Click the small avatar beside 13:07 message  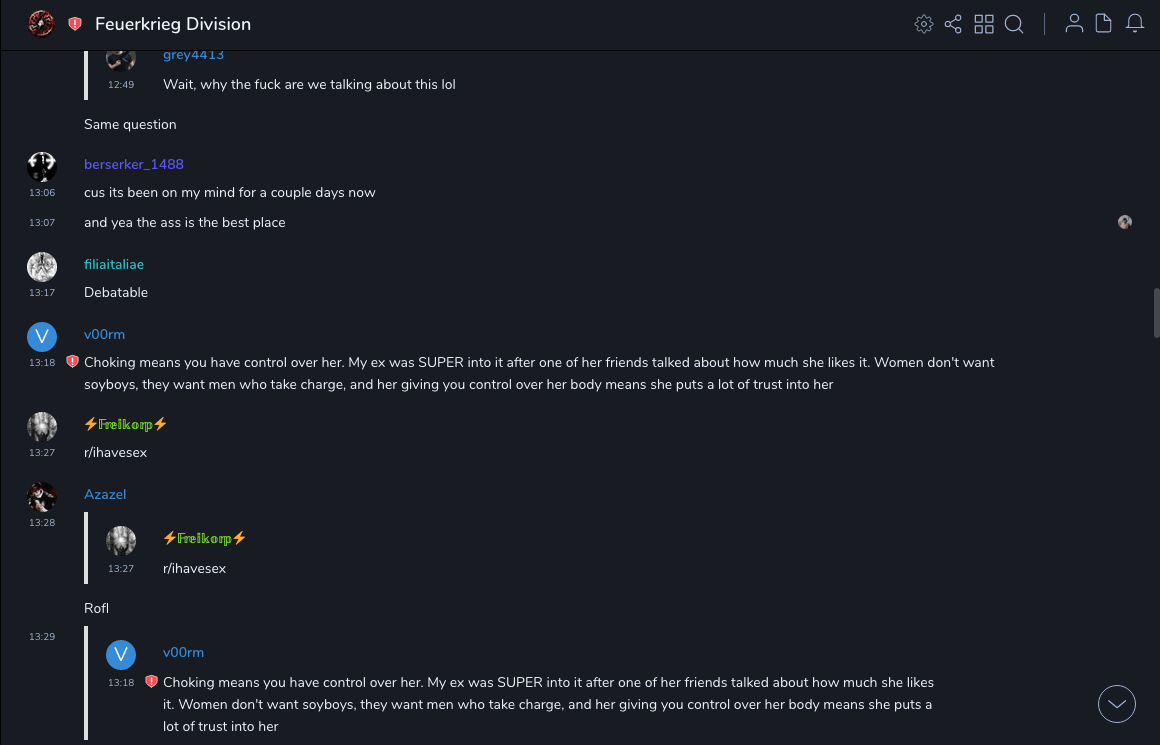click(1125, 222)
